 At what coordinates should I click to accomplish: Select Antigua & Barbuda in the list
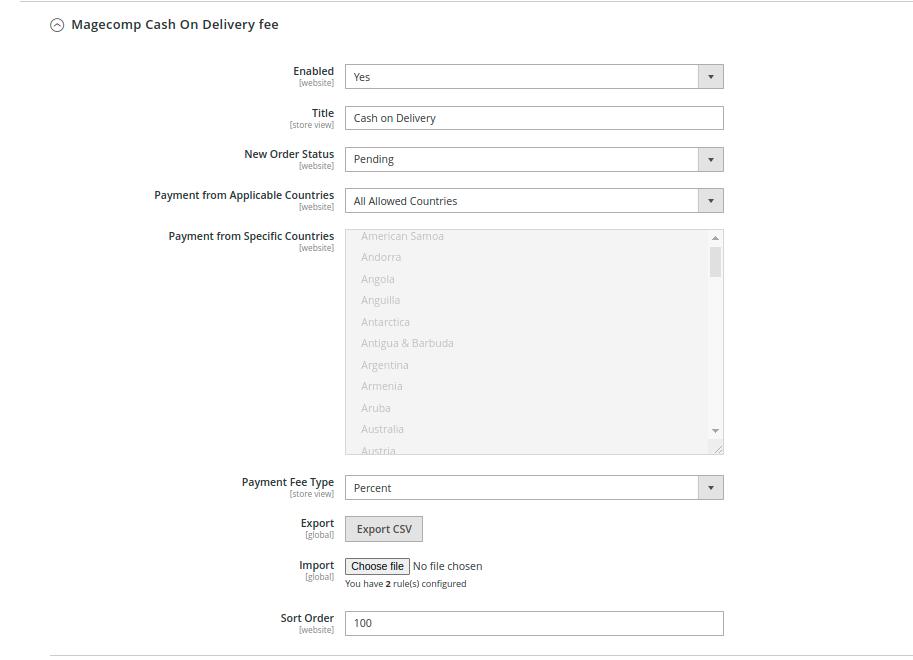[407, 344]
